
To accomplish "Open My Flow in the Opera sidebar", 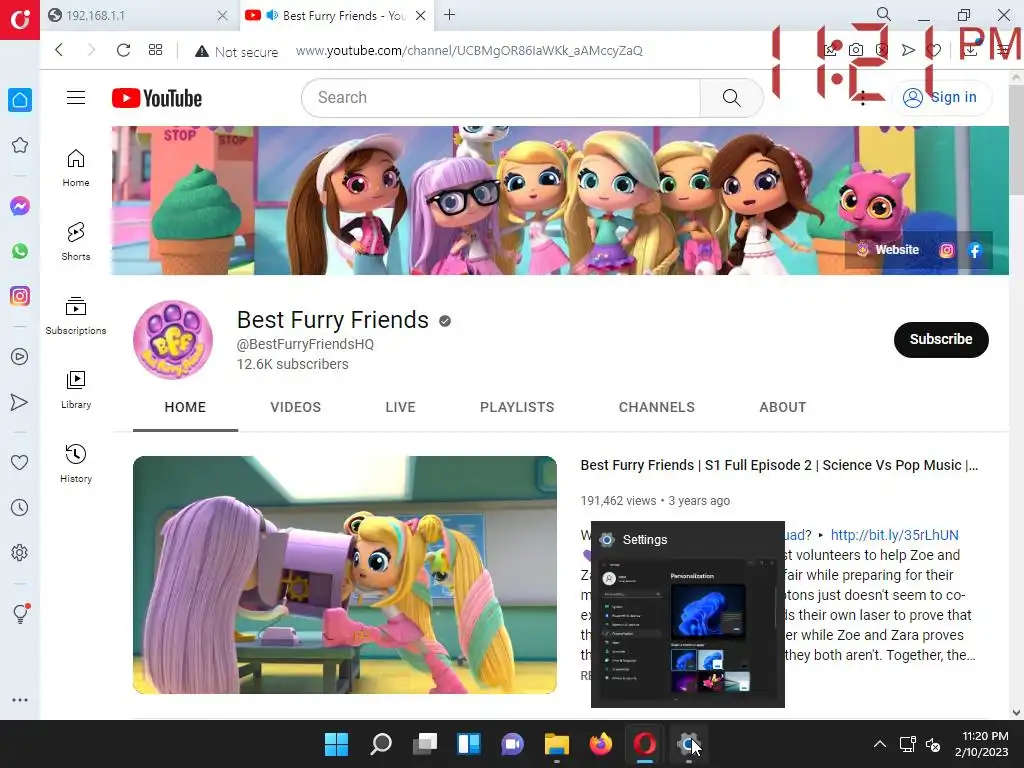I will click(x=20, y=402).
